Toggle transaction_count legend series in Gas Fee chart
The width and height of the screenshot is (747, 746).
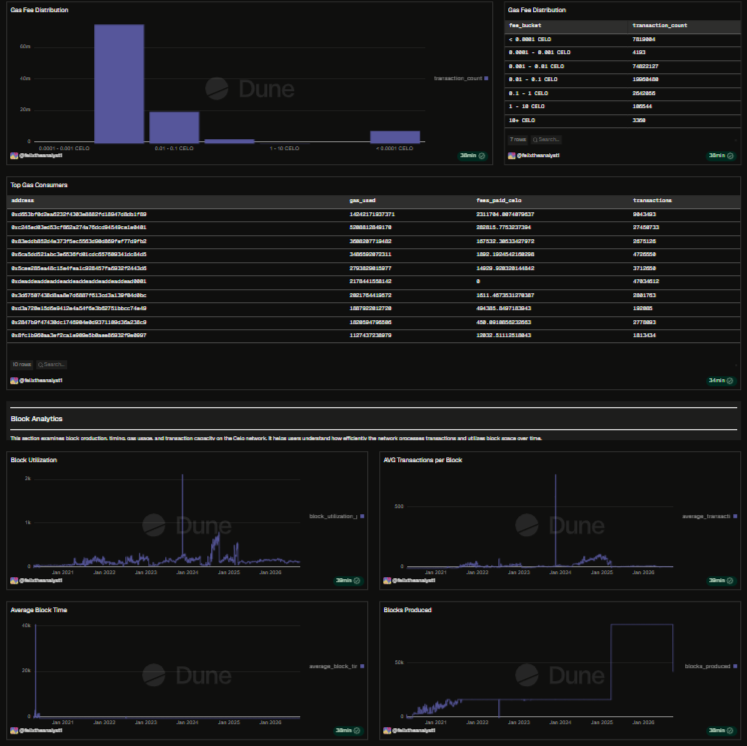tap(461, 78)
